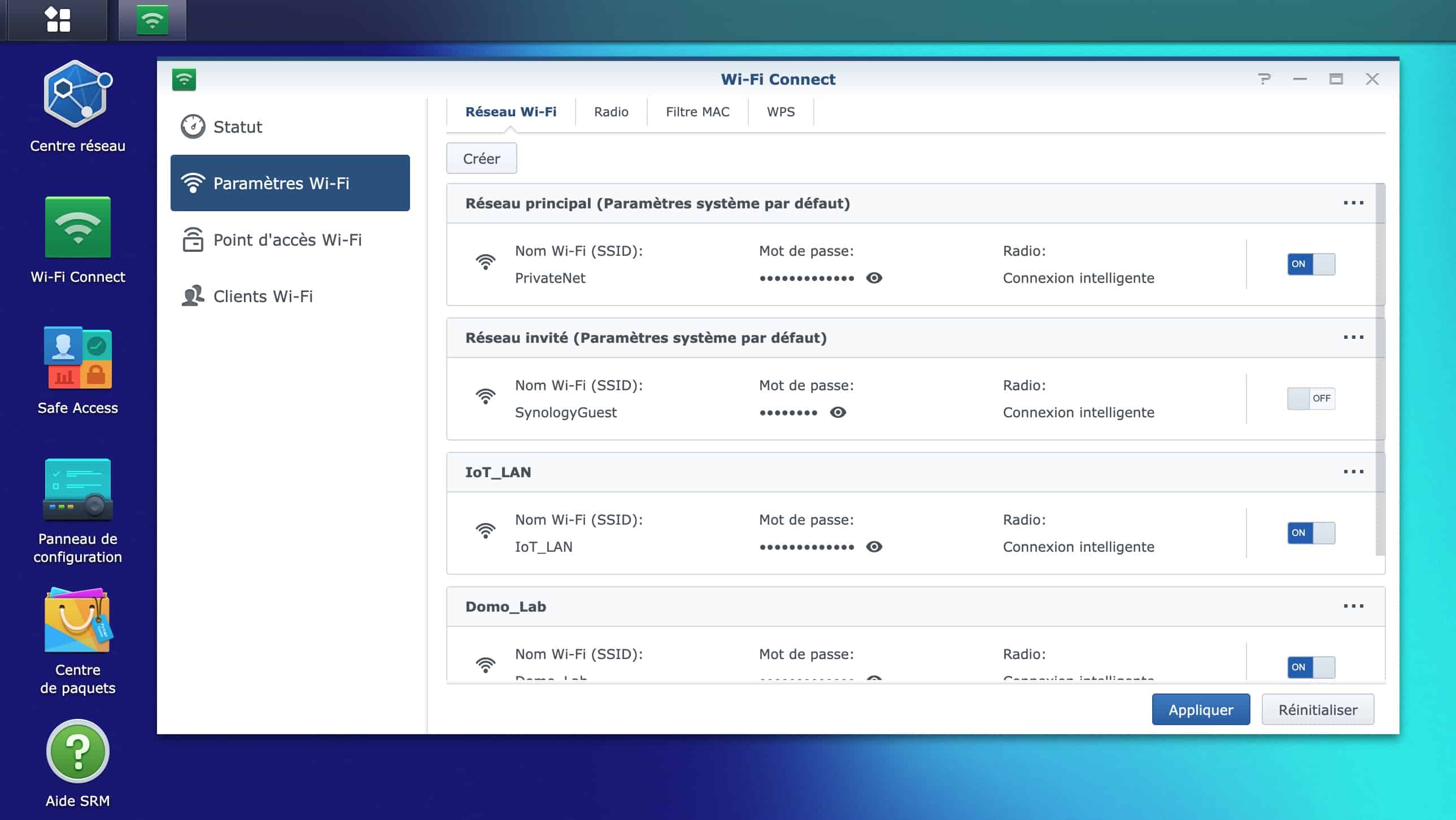
Task: Click the Wi-Fi Connect taskbar icon
Action: 152,20
